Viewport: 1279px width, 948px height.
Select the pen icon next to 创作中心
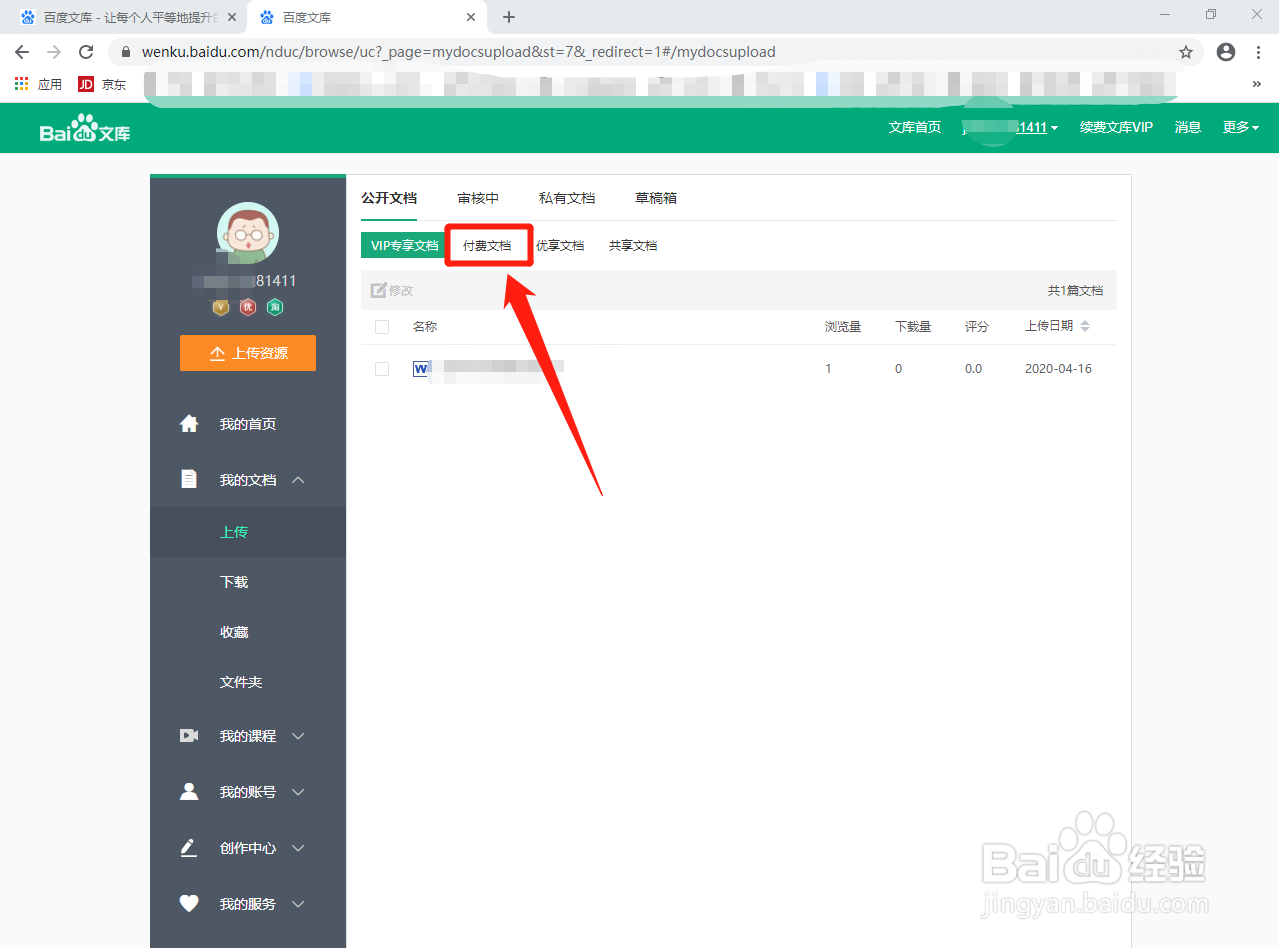(189, 847)
